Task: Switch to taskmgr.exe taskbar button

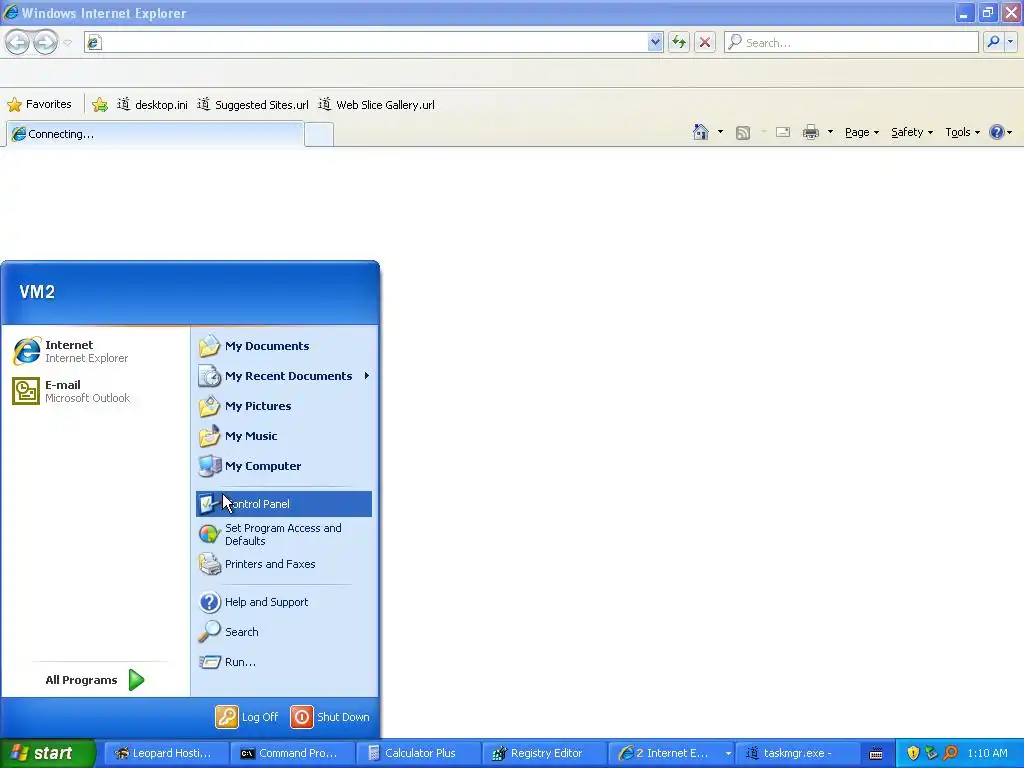Action: coord(797,754)
